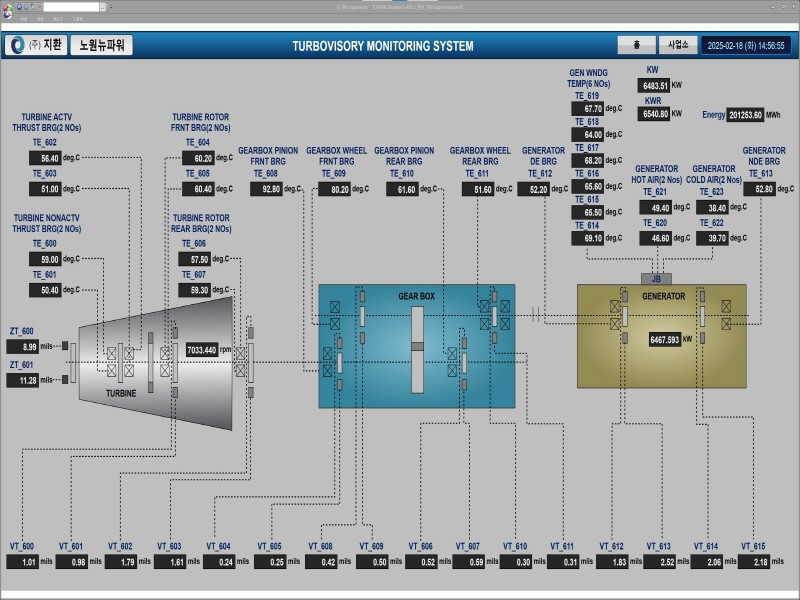
Task: Select the GENERATOR graphic label
Action: pyautogui.click(x=663, y=296)
